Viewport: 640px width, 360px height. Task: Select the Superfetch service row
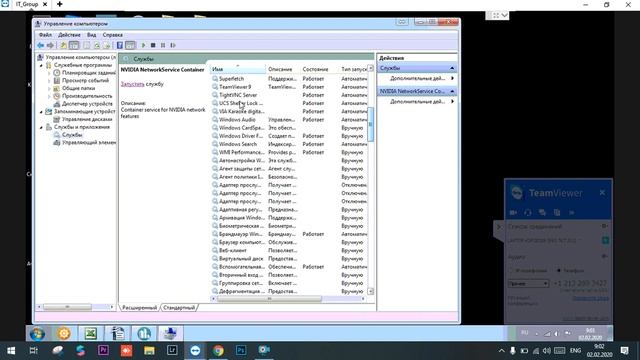[x=289, y=79]
